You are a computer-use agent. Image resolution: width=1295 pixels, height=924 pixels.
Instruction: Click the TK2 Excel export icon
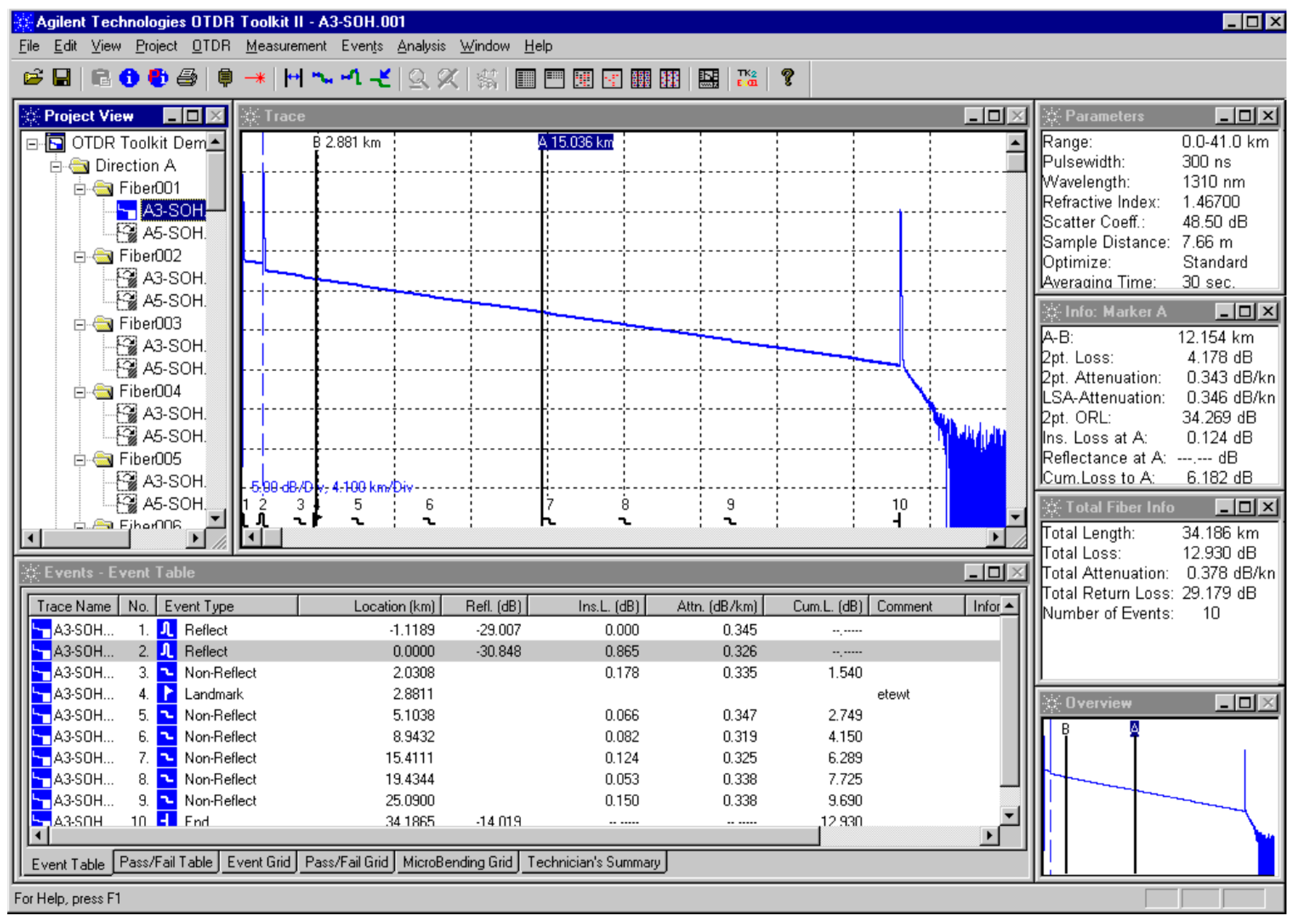point(747,78)
